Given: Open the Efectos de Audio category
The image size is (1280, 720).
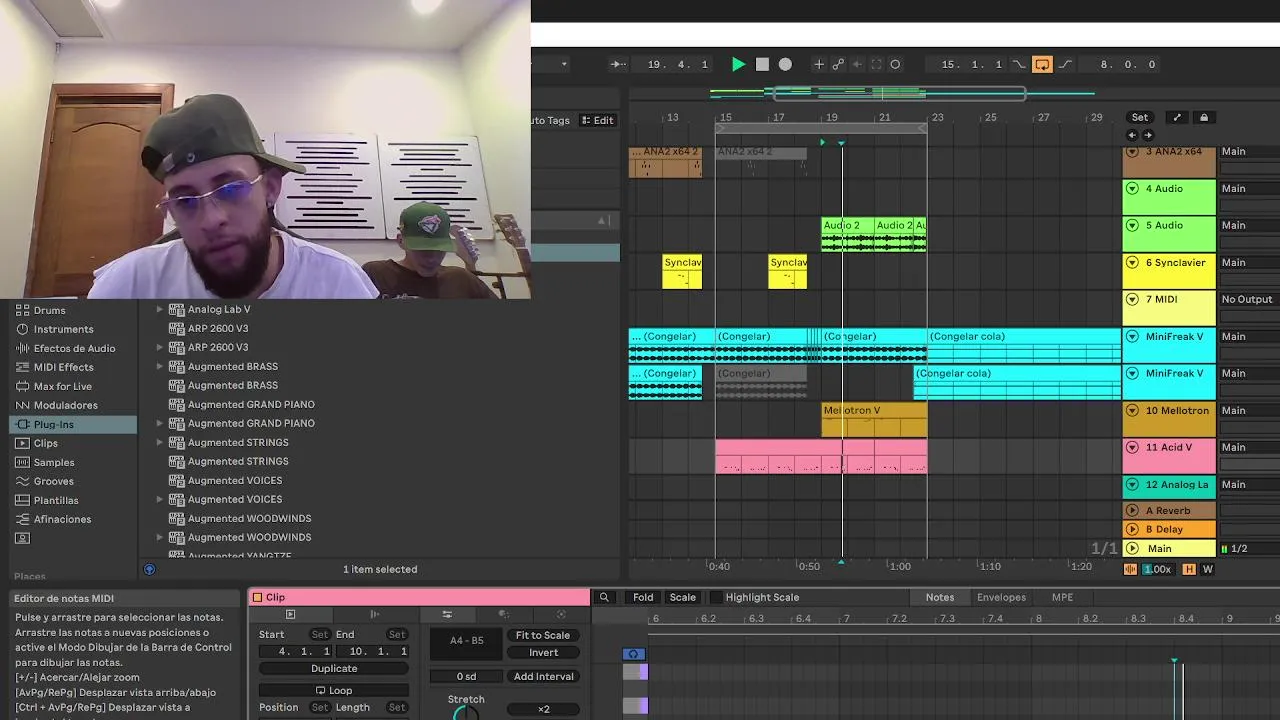Looking at the screenshot, I should coord(72,348).
